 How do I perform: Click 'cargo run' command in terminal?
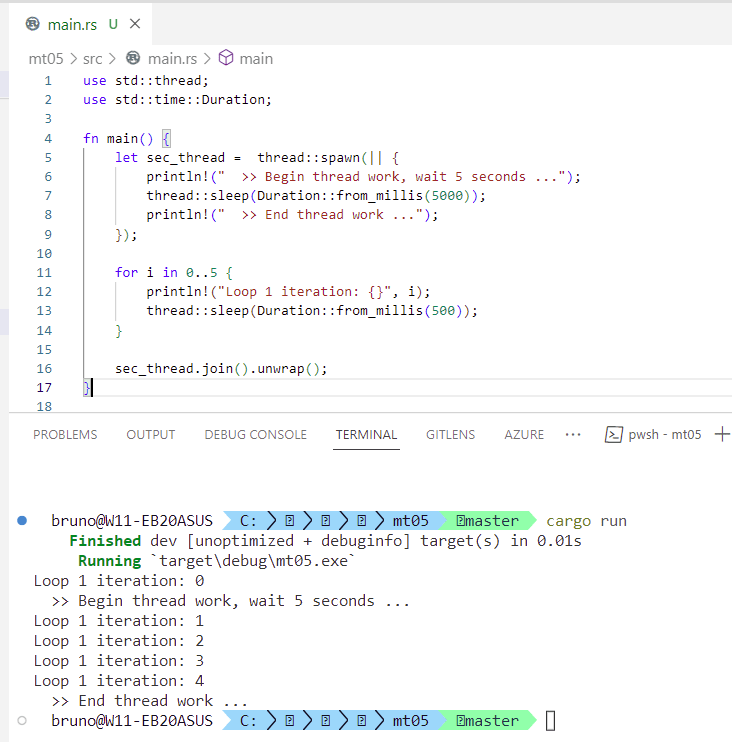[586, 521]
